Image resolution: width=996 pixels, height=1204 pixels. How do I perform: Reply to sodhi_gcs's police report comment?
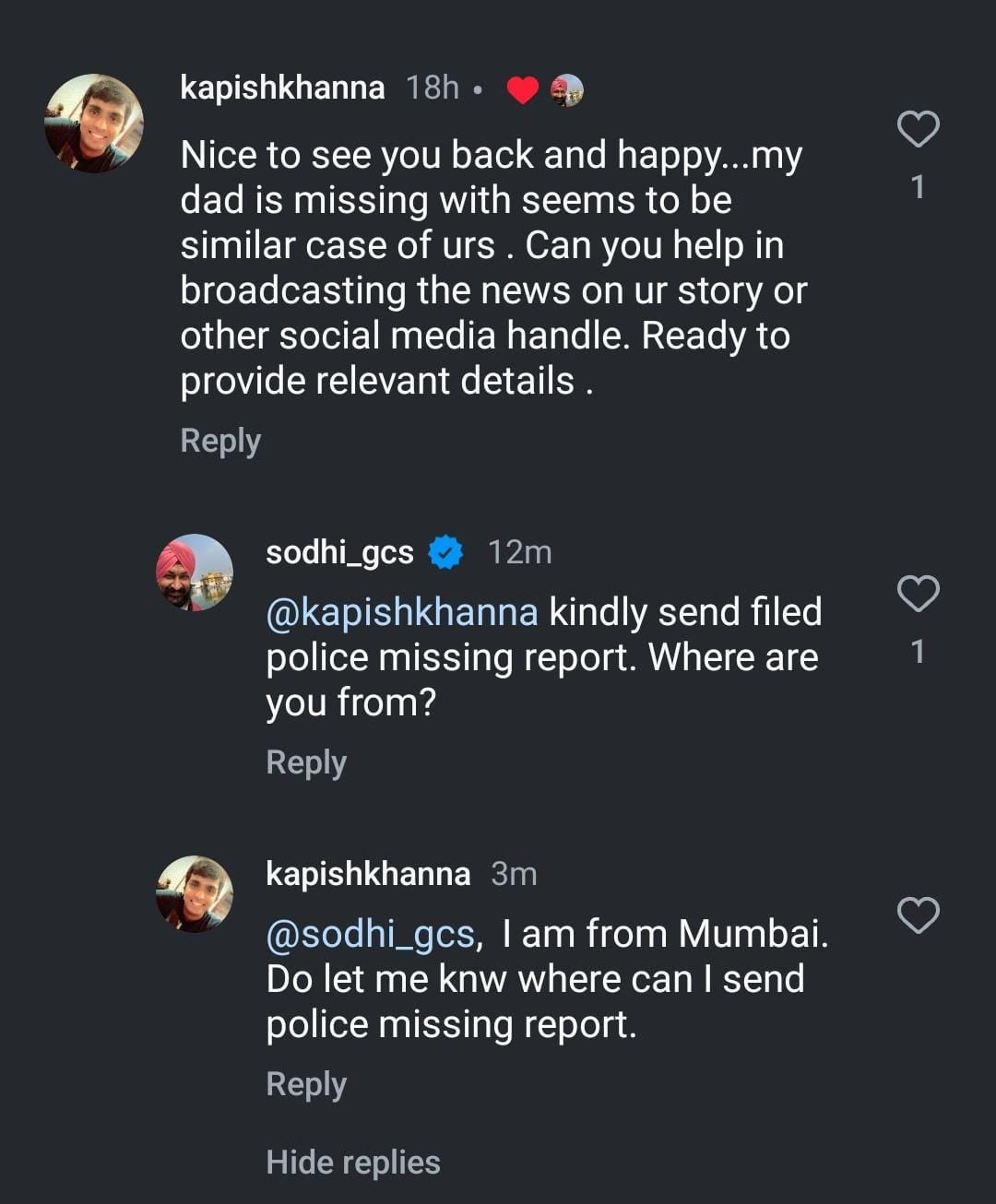tap(306, 762)
